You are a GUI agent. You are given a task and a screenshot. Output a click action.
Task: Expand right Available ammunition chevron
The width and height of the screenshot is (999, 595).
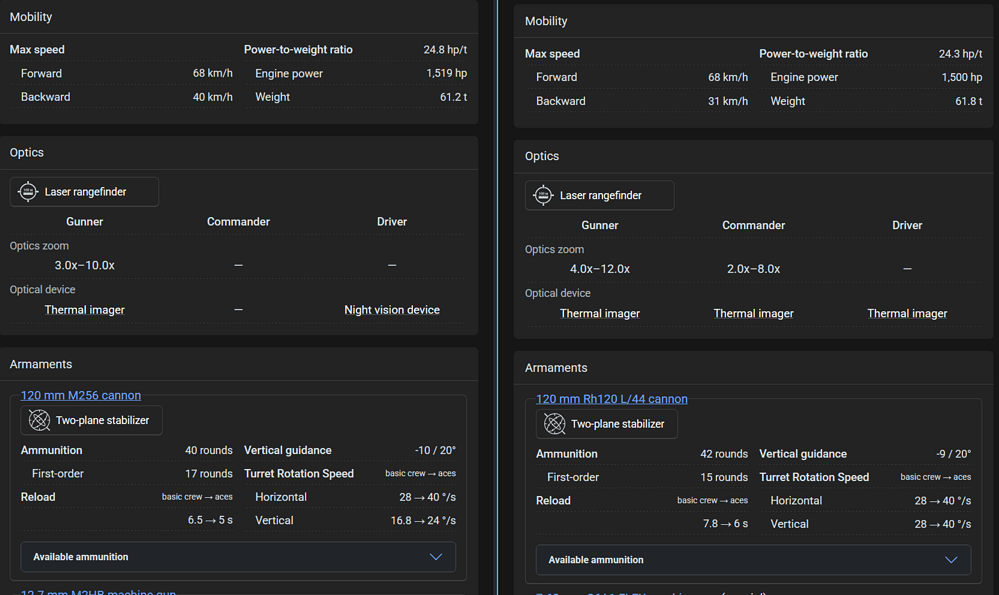(x=951, y=560)
